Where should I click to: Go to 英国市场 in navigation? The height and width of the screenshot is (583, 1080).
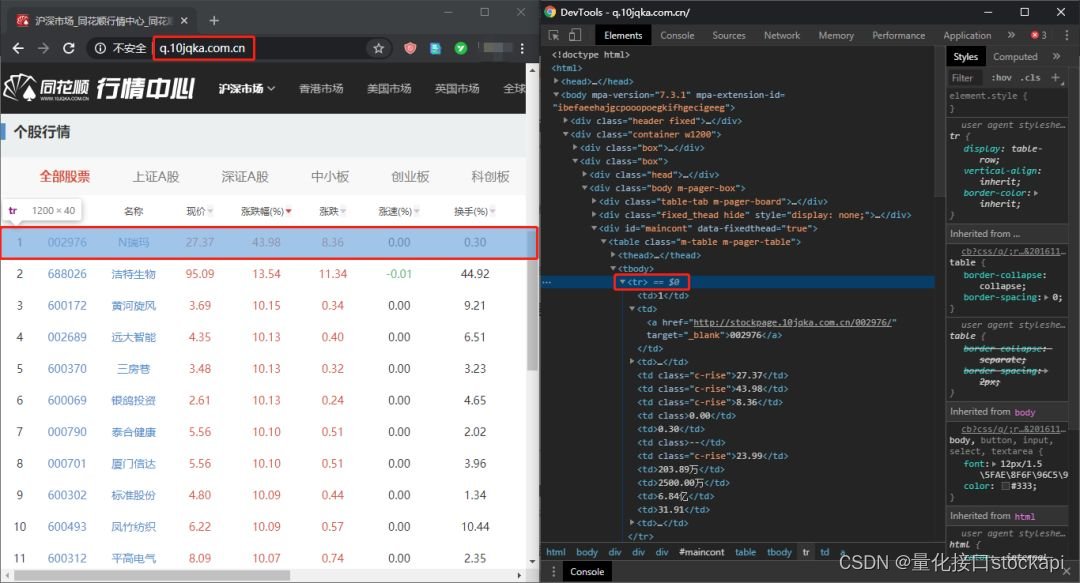click(x=457, y=88)
